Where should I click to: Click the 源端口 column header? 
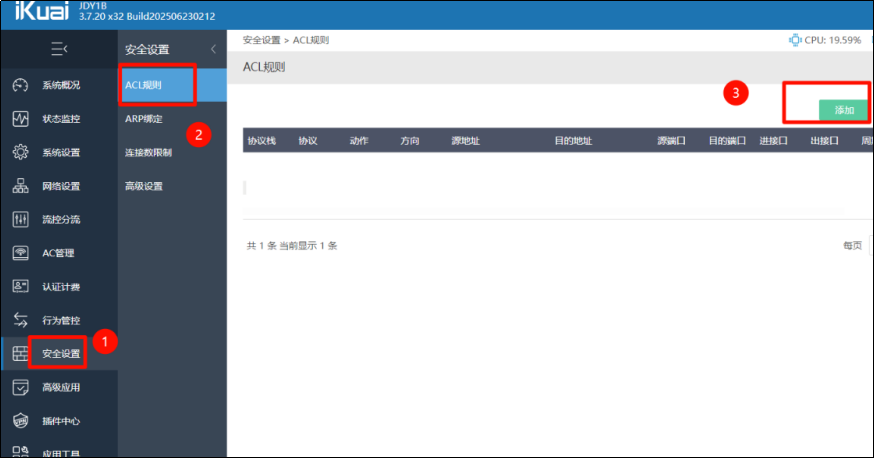tap(671, 141)
